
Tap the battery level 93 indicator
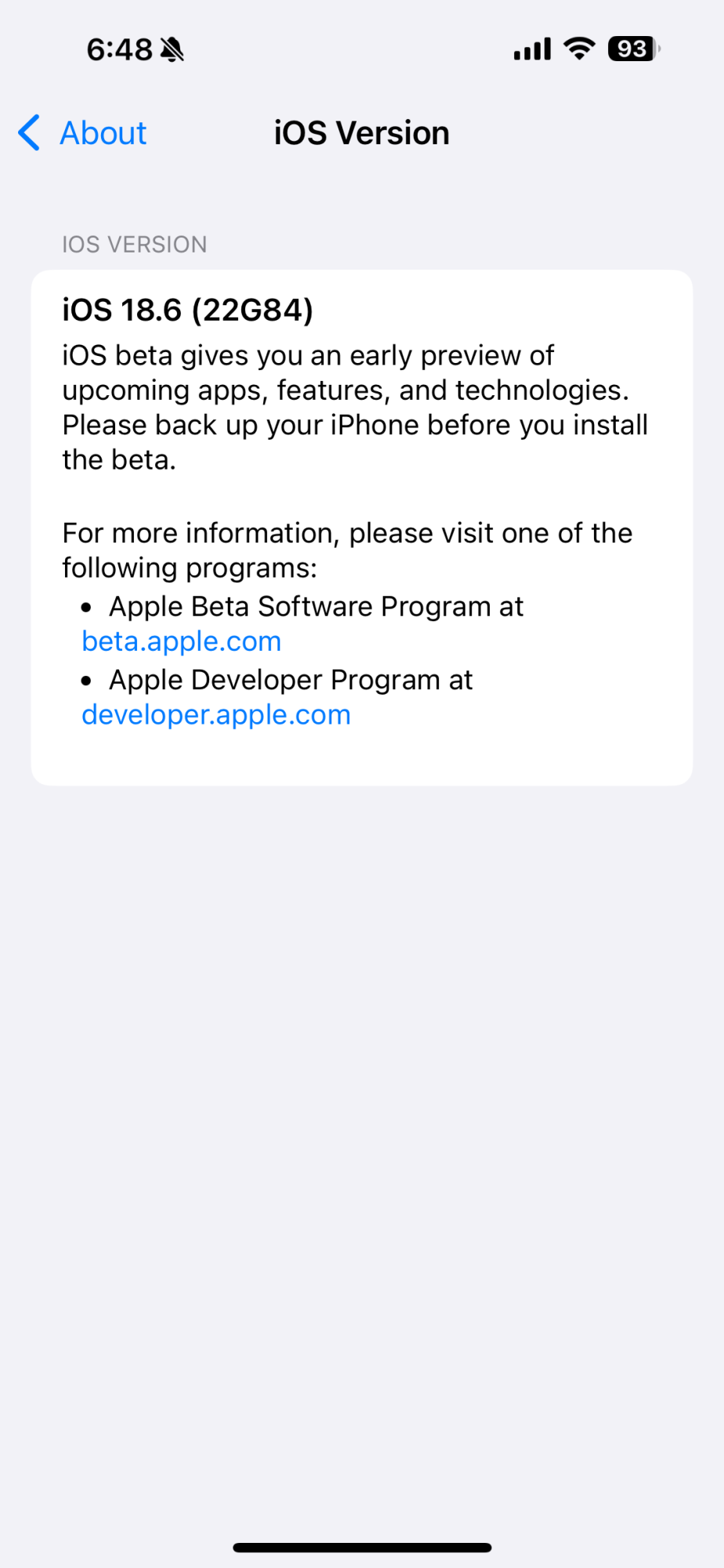(633, 49)
